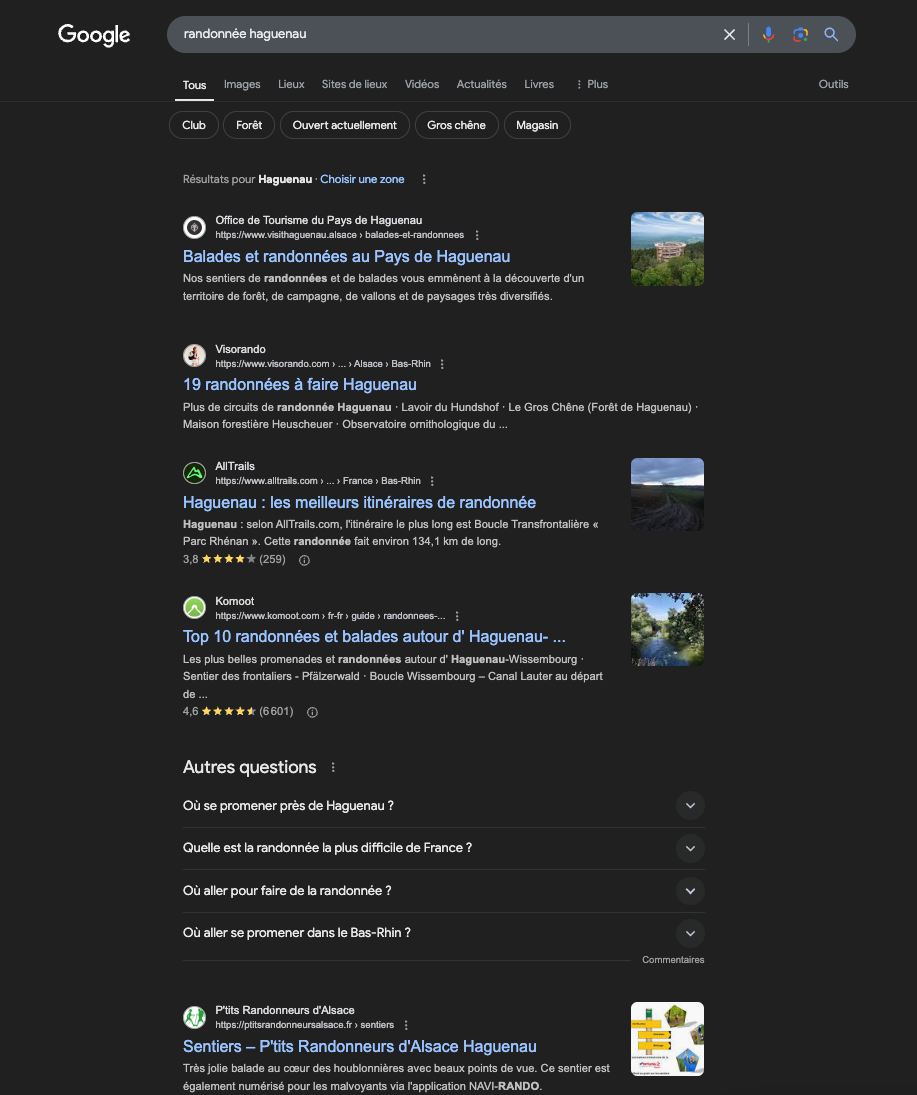This screenshot has width=917, height=1095.
Task: Click the komoot.com breadcrumb URL
Action: click(330, 616)
